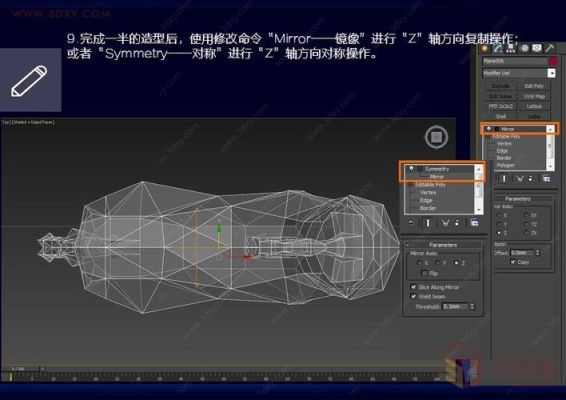Viewport: 566px width, 400px height.
Task: Toggle Weld Seam checkbox
Action: [x=413, y=296]
